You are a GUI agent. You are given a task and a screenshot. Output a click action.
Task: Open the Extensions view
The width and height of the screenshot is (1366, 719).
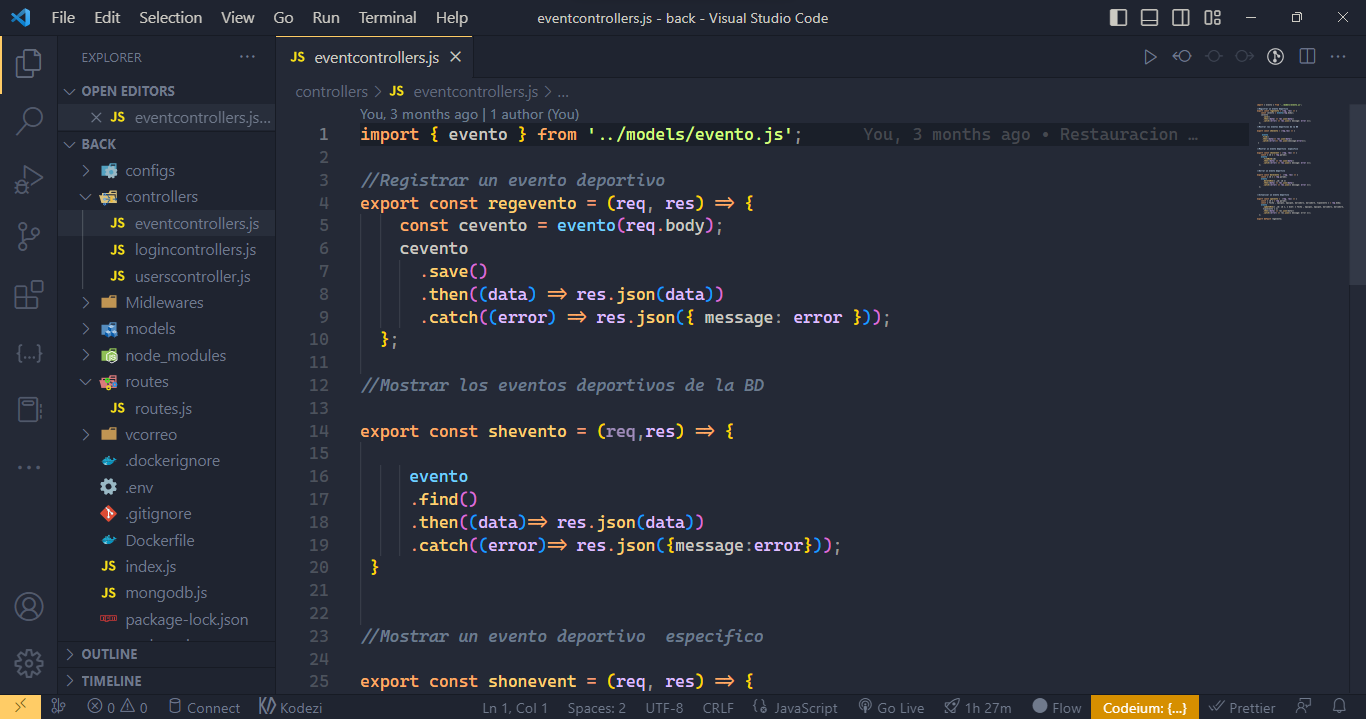tap(29, 295)
